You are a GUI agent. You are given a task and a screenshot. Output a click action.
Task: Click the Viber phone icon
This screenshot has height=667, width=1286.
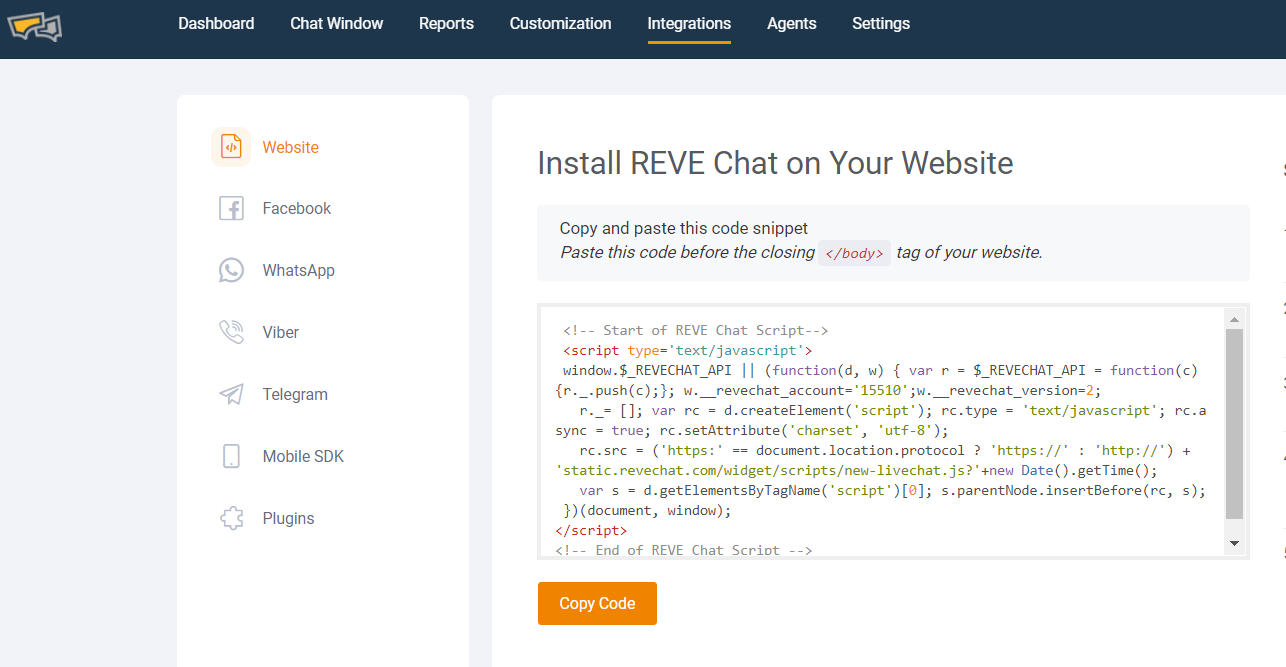pos(231,332)
